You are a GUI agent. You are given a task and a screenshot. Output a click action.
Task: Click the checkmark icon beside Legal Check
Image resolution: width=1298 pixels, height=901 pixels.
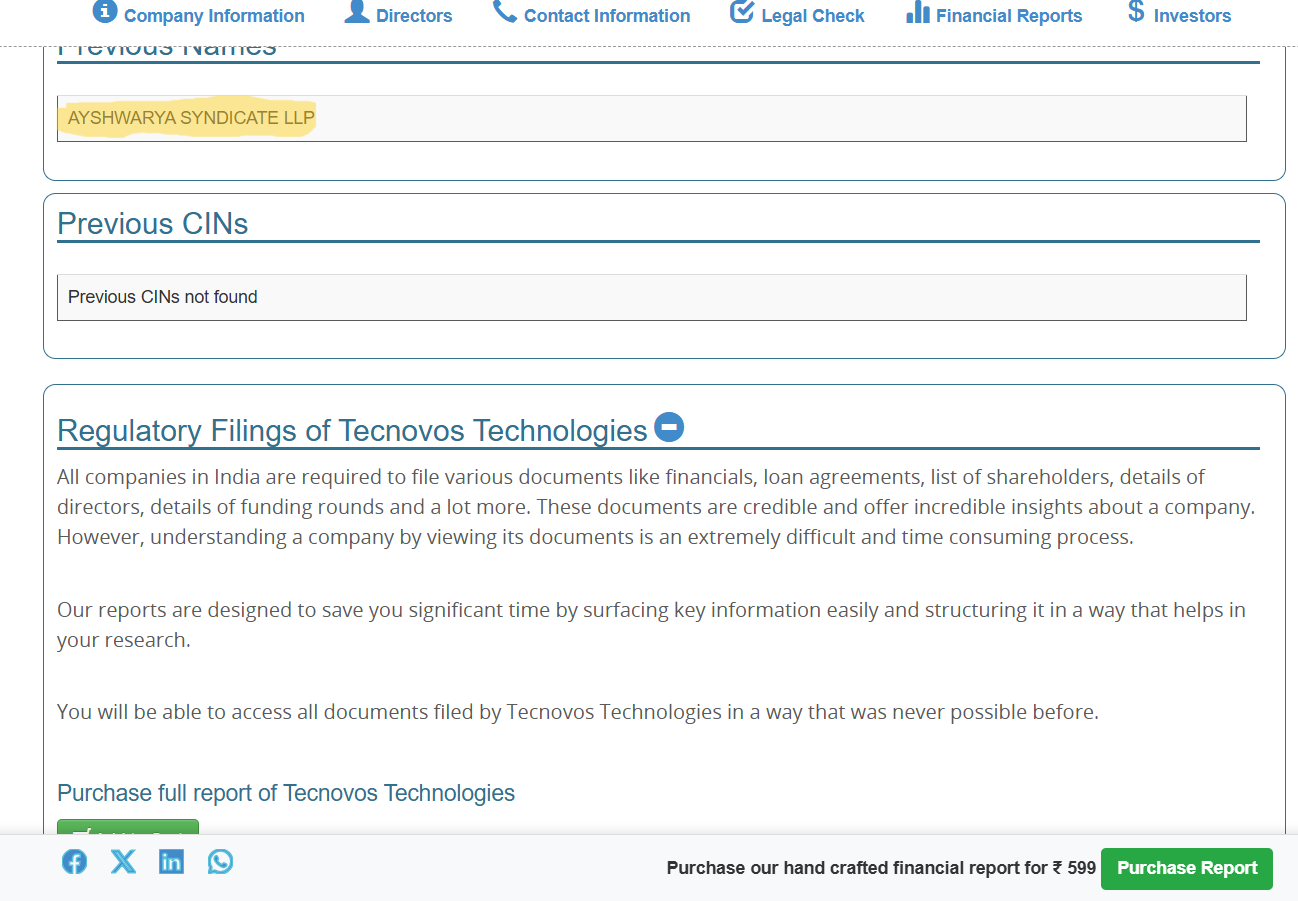[x=742, y=11]
